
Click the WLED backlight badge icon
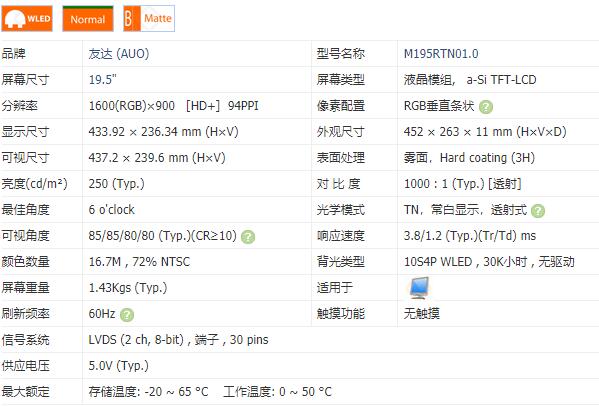[27, 18]
